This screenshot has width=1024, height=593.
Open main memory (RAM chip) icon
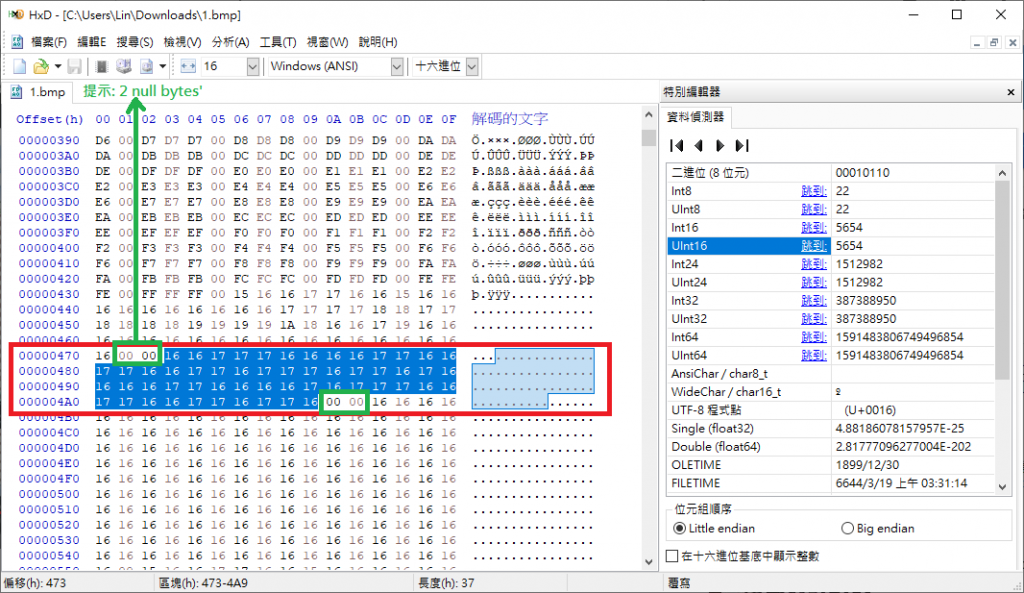pyautogui.click(x=101, y=66)
